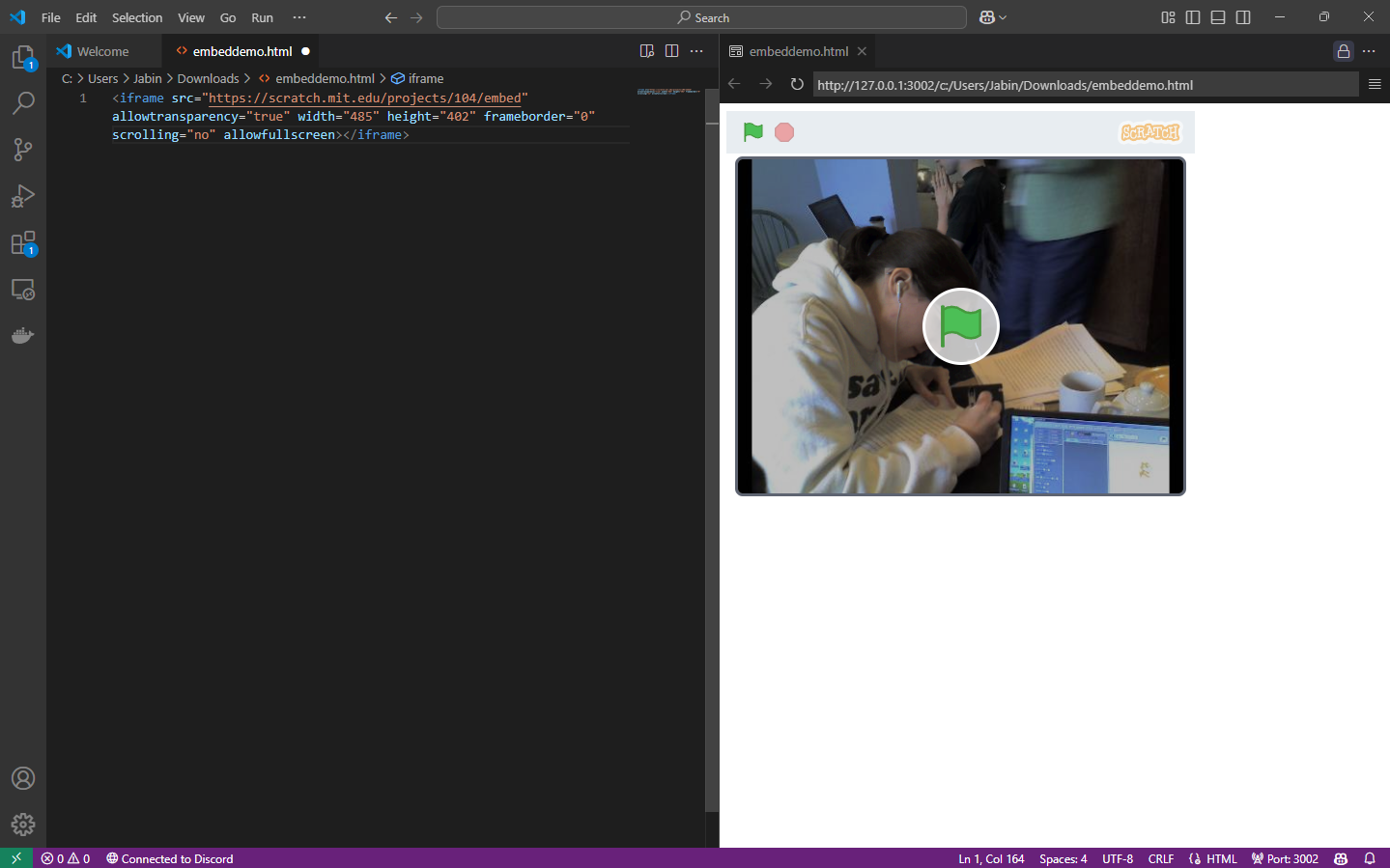1390x868 pixels.
Task: Toggle the bottom panel layout button
Action: pos(1218,17)
